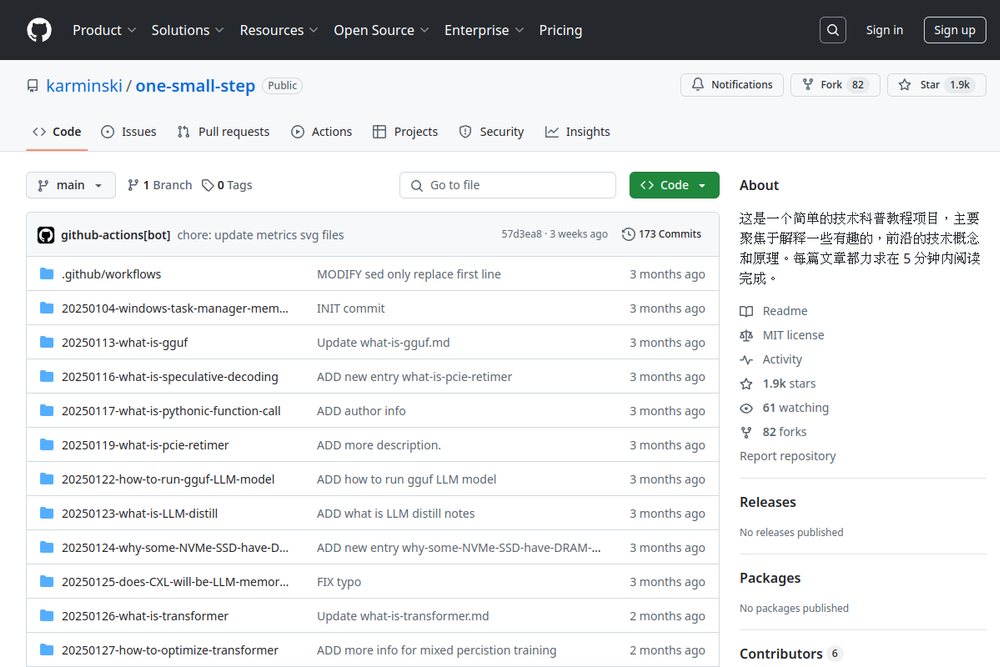Click the star icon beside 1.9k stars

746,384
